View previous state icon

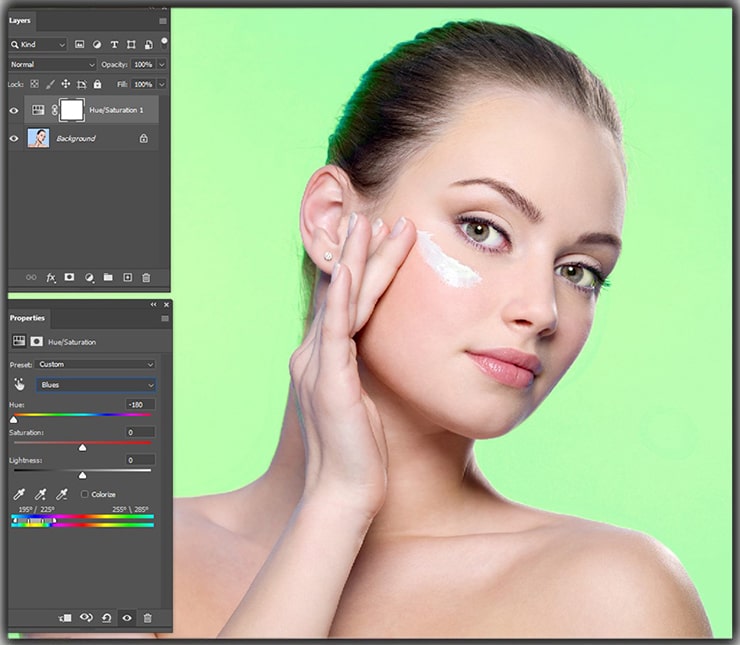tap(86, 617)
